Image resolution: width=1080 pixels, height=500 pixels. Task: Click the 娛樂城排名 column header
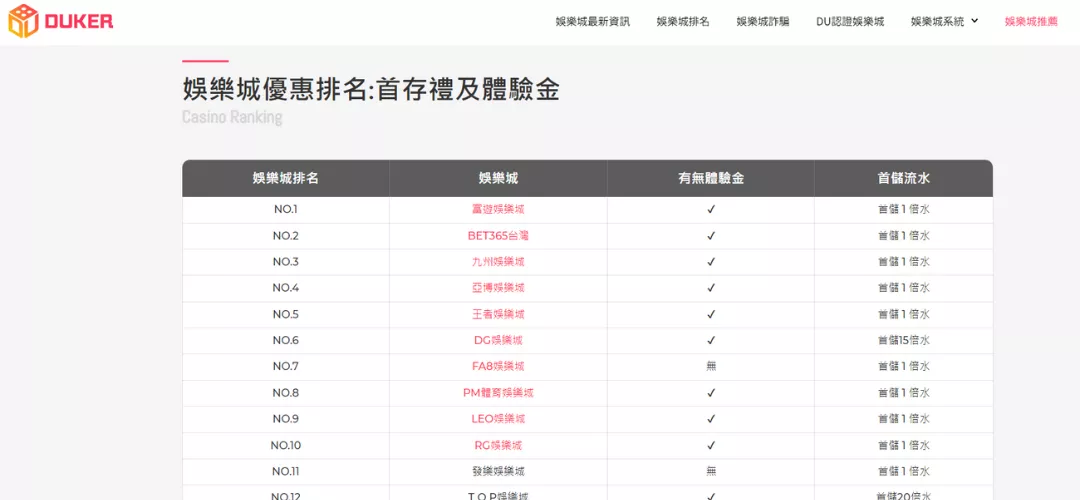[285, 178]
